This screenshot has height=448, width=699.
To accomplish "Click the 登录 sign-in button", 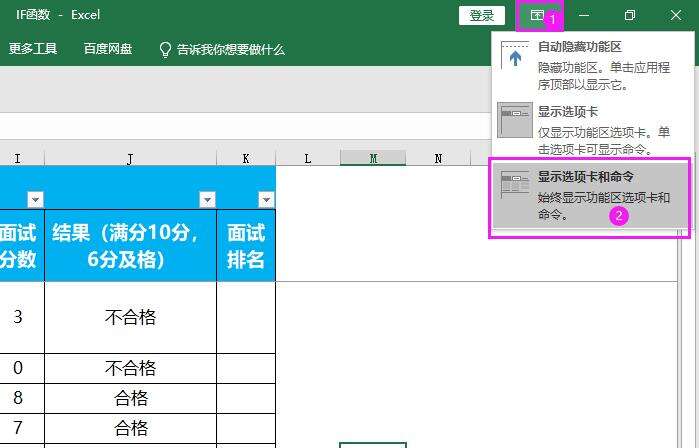I will tap(482, 16).
